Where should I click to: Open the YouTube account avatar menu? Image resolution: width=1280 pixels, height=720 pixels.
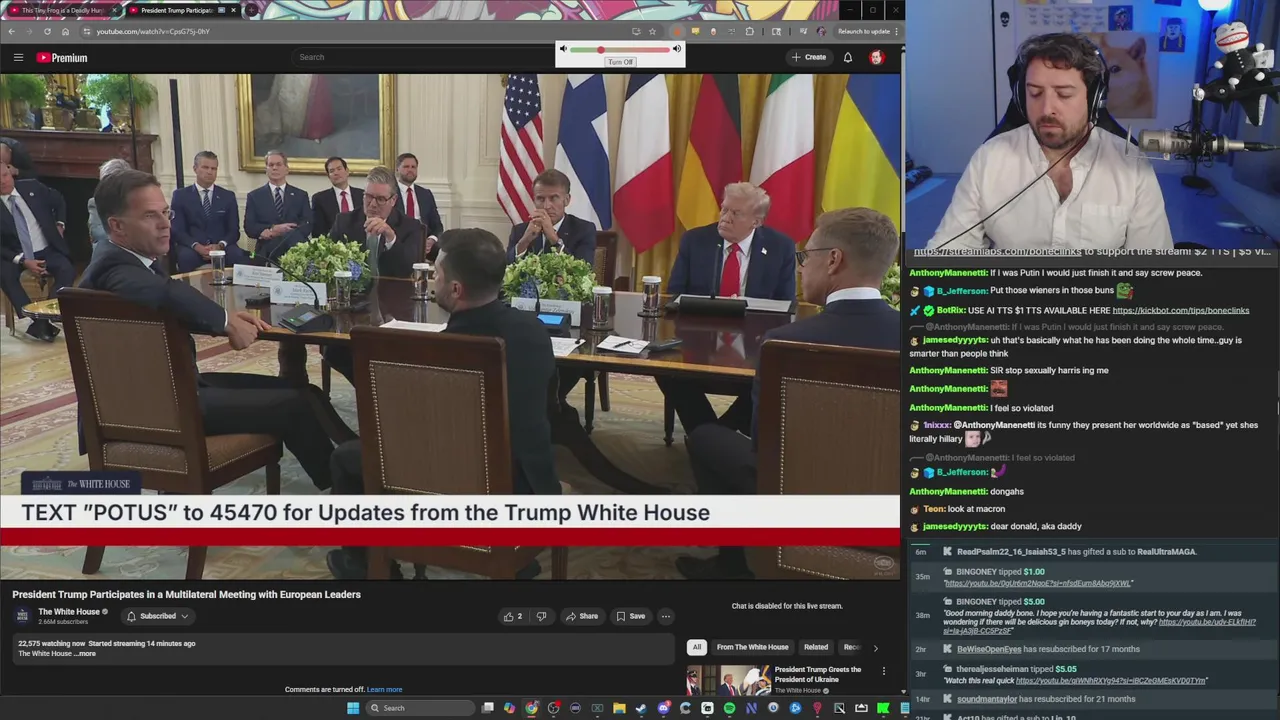877,57
